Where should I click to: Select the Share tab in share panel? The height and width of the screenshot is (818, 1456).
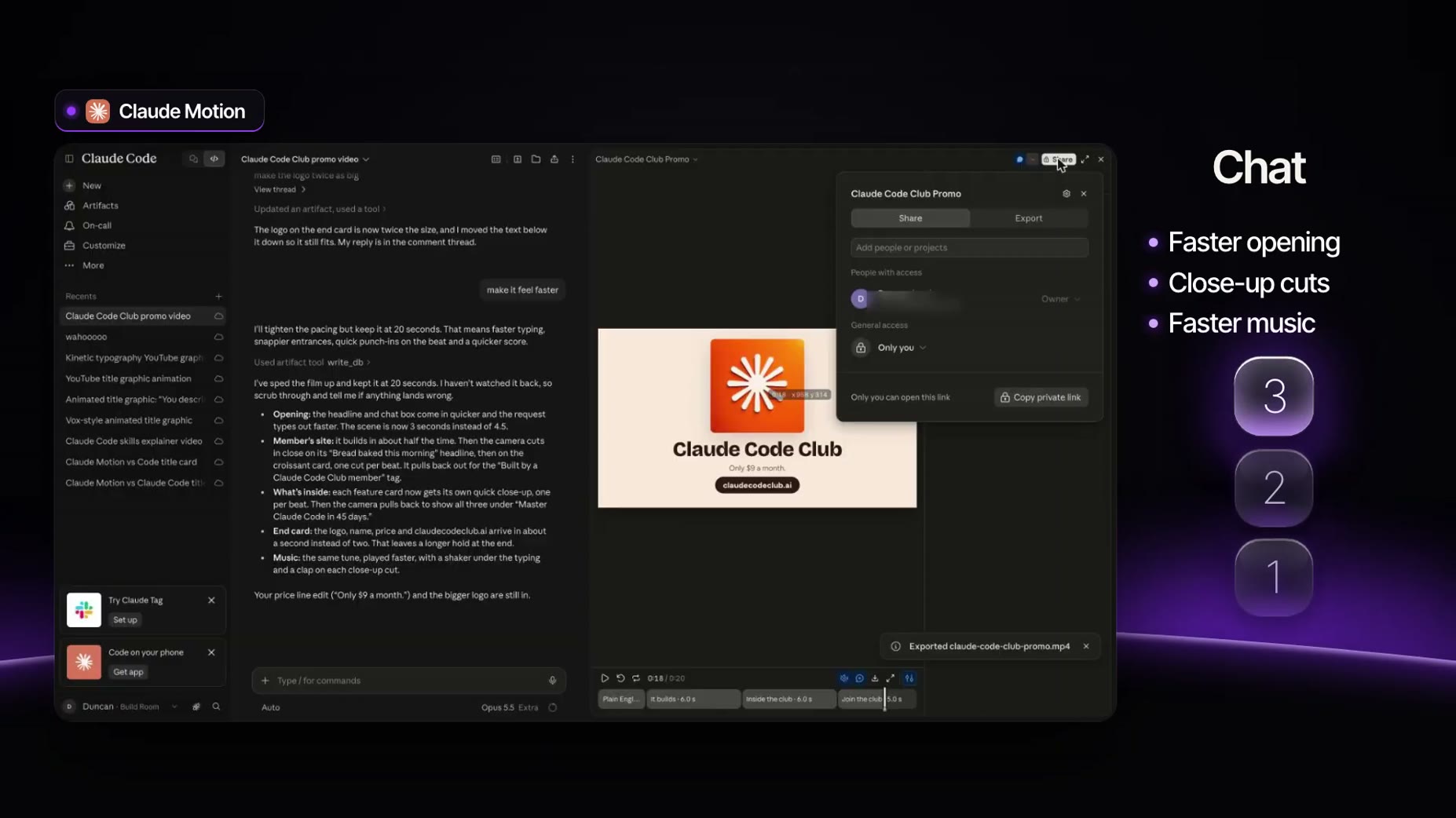910,218
